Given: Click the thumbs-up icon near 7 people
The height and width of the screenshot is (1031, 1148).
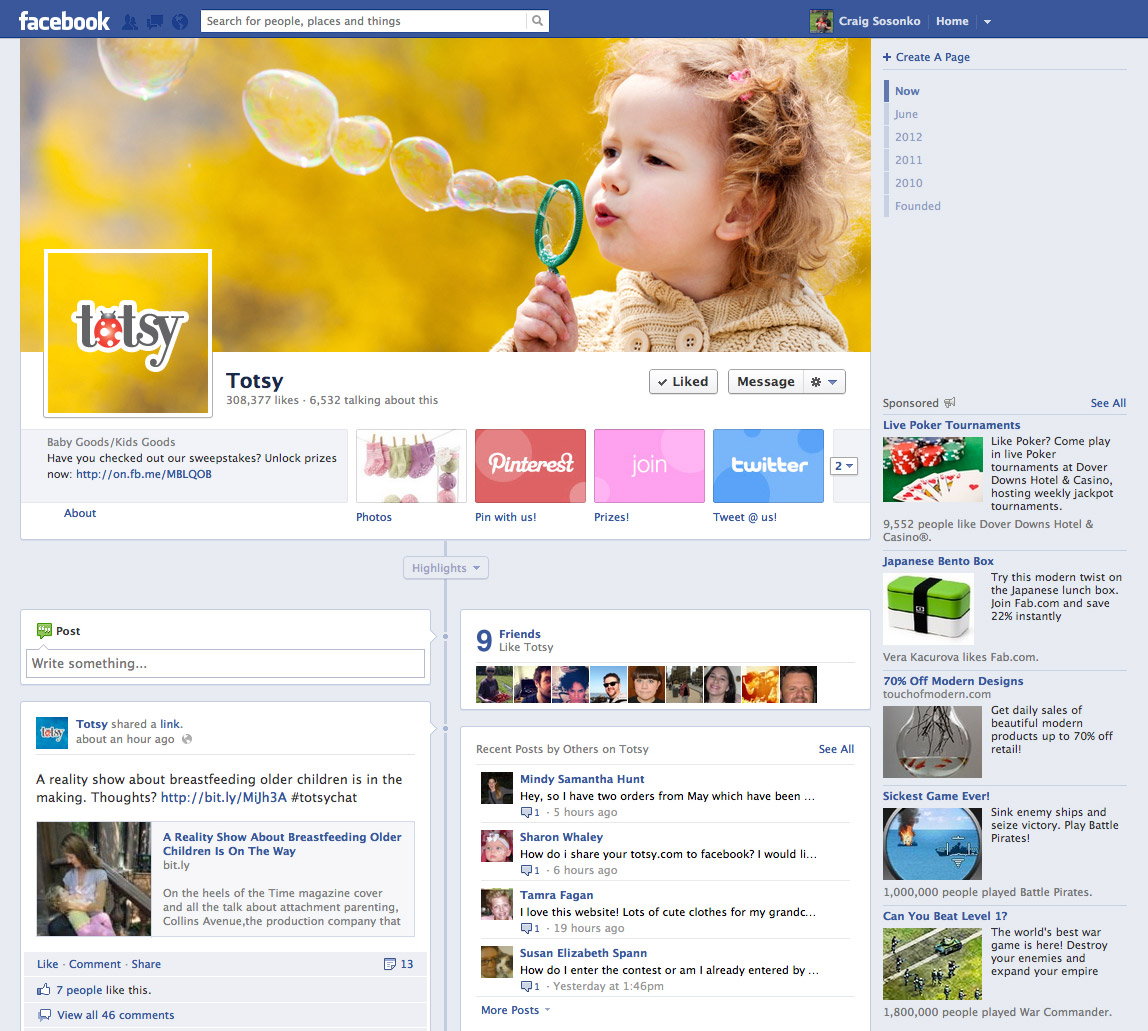Looking at the screenshot, I should [44, 990].
